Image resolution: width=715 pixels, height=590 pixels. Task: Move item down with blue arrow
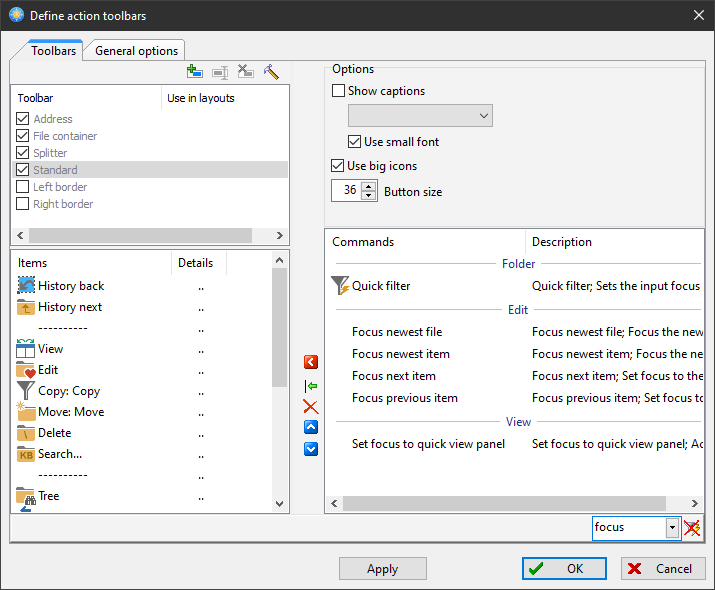(x=310, y=449)
